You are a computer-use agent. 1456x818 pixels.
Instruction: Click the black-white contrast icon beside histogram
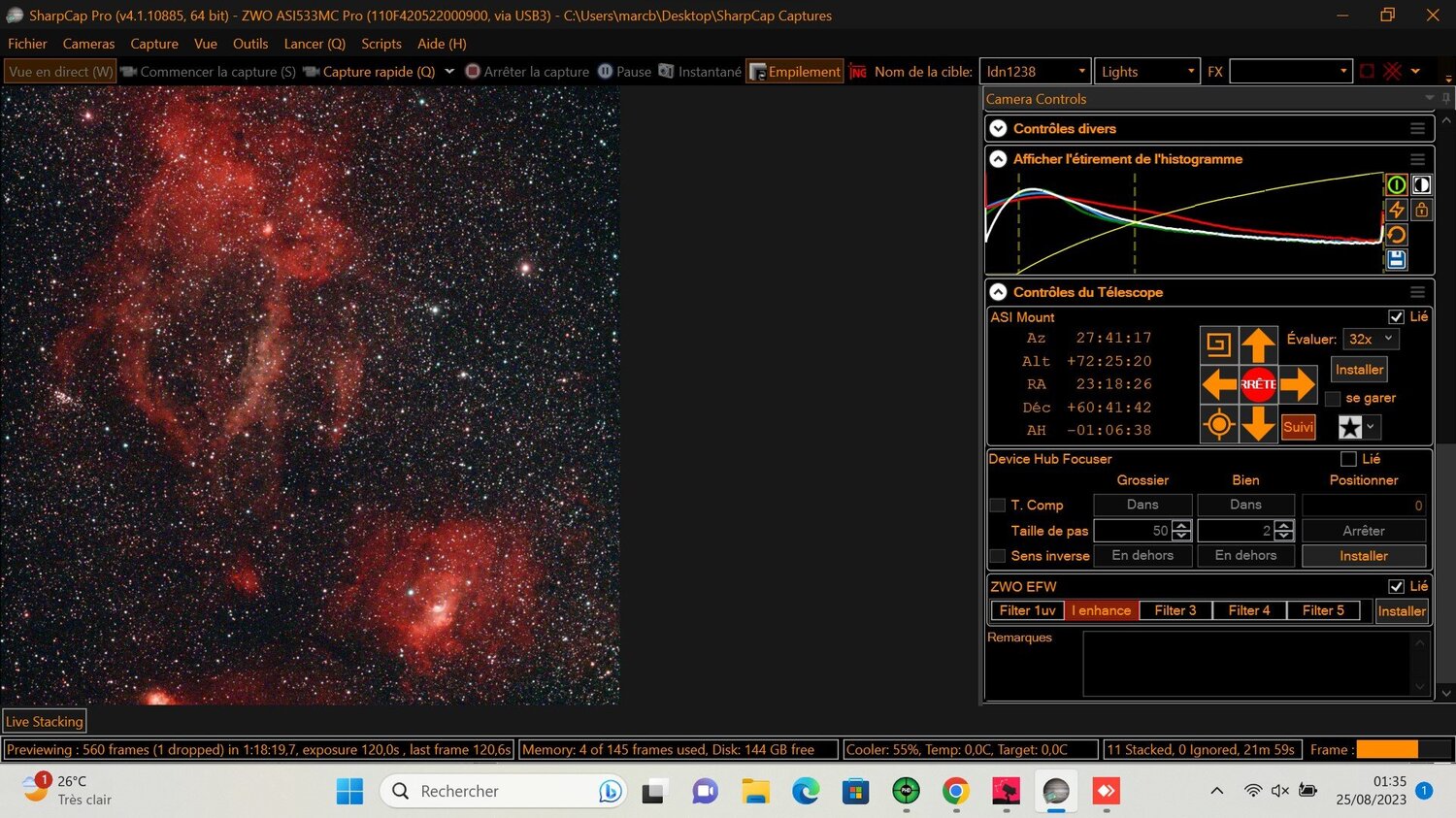(x=1421, y=185)
